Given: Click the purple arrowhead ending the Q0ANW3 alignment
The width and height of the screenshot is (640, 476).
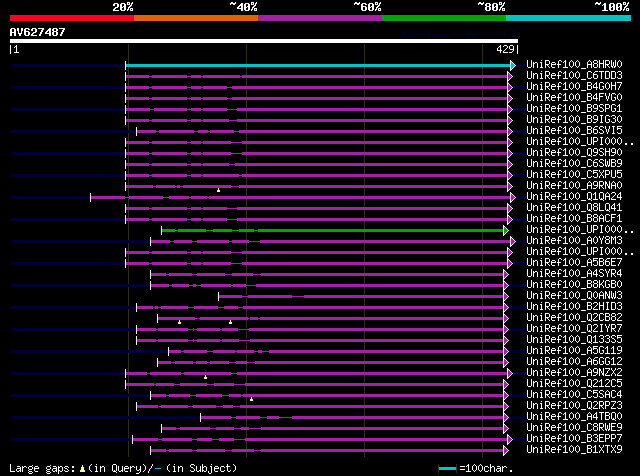Looking at the screenshot, I should tap(506, 296).
